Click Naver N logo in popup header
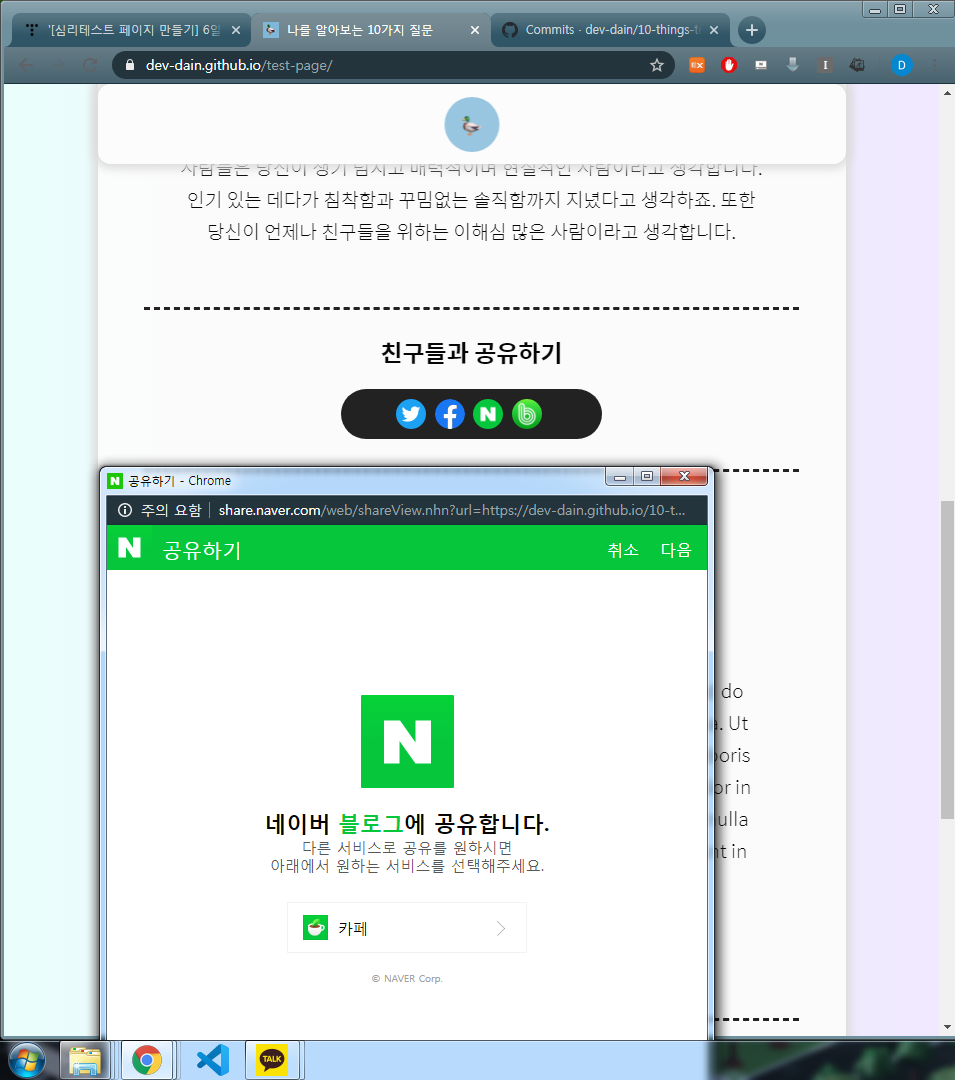 click(129, 548)
